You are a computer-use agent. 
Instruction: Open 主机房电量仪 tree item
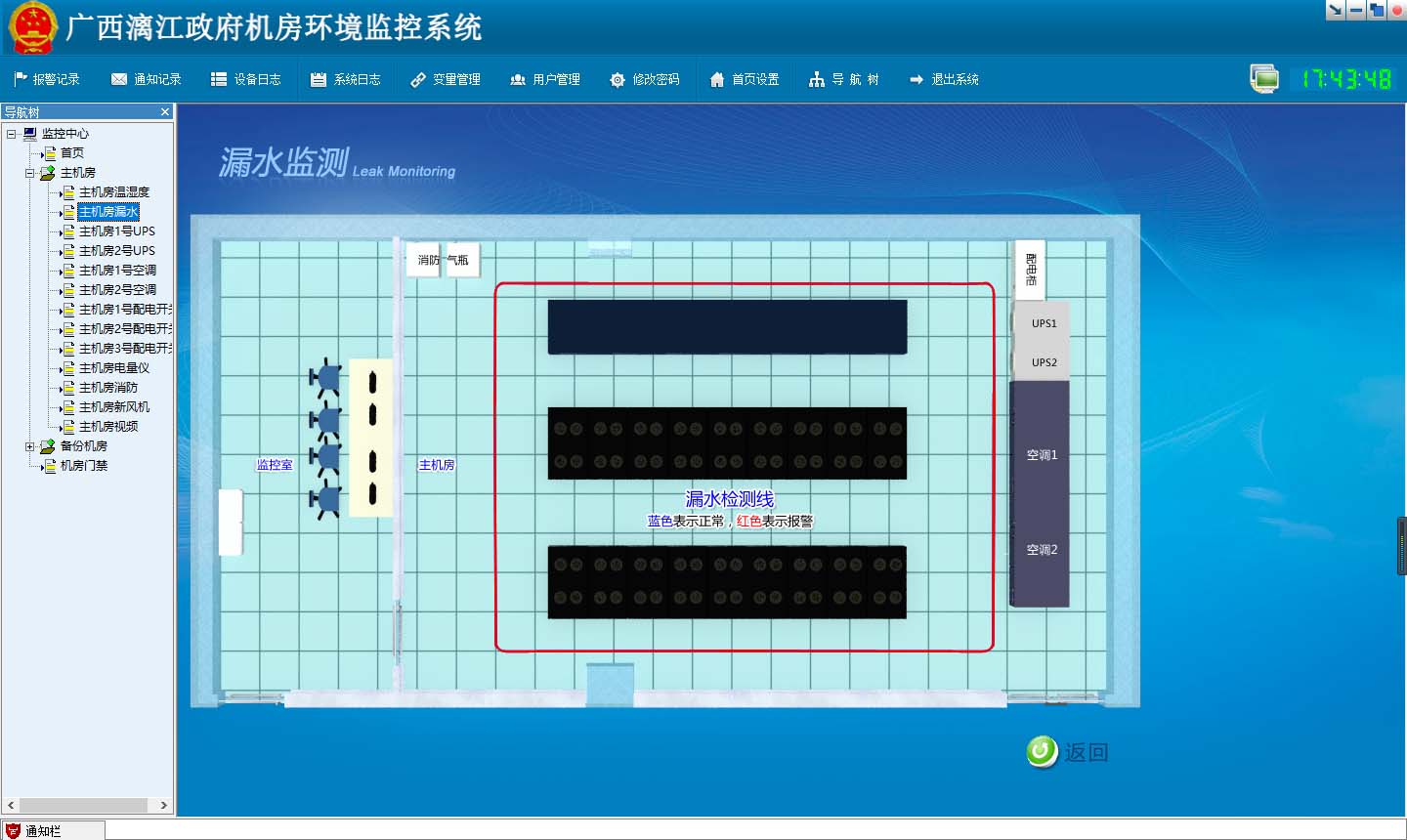(x=114, y=368)
